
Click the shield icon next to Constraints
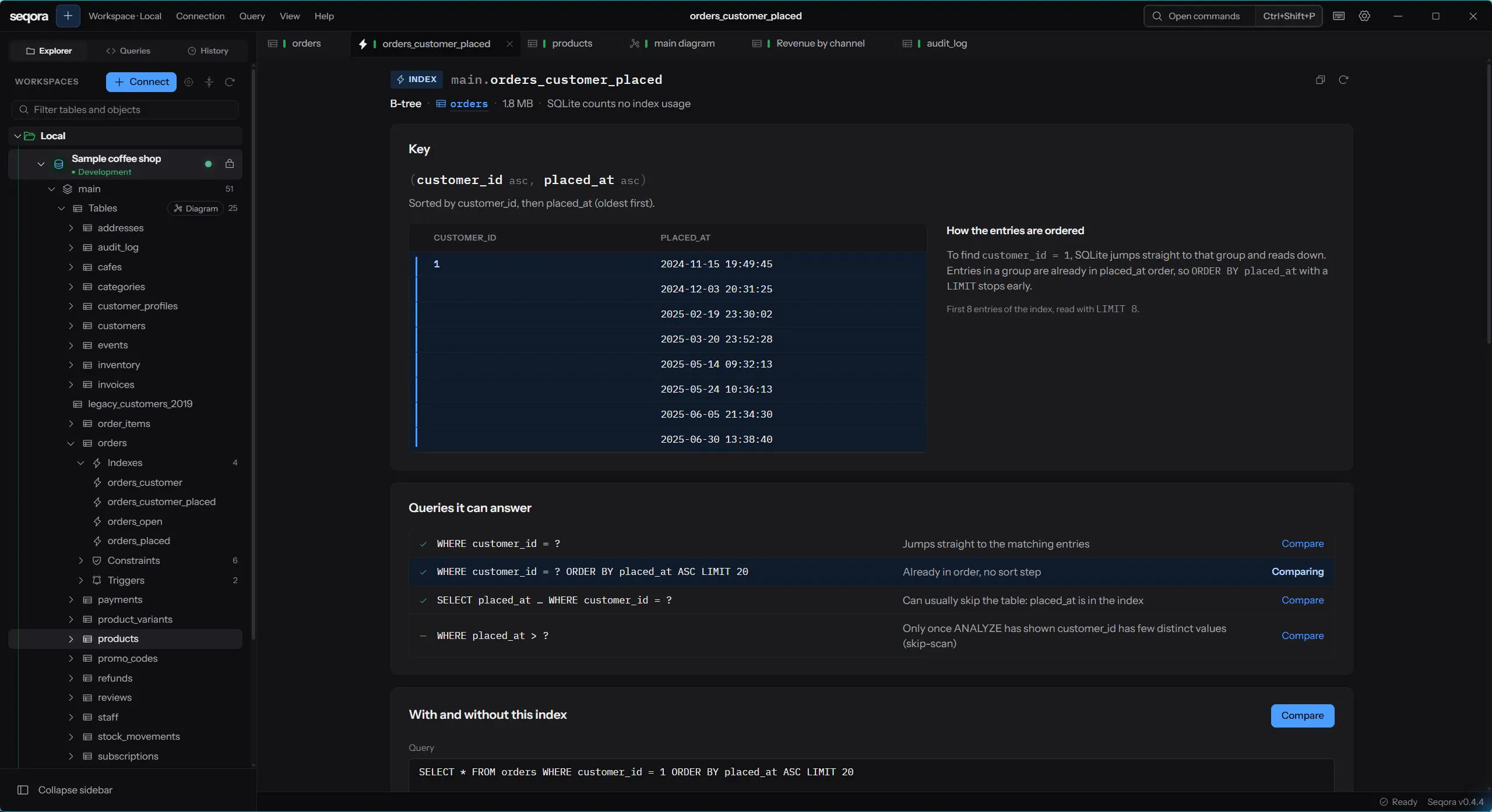(97, 560)
